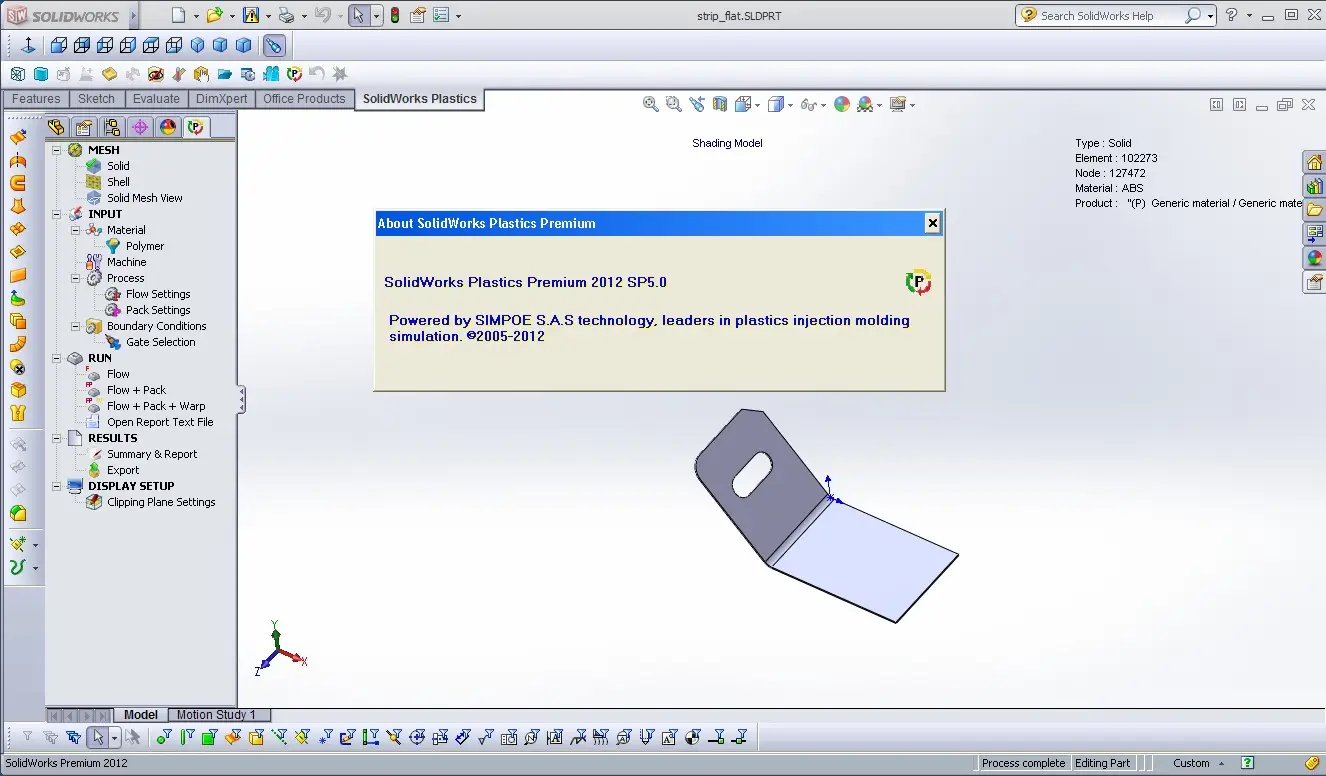
Task: Open the PropertyManager panel tab
Action: [x=84, y=127]
